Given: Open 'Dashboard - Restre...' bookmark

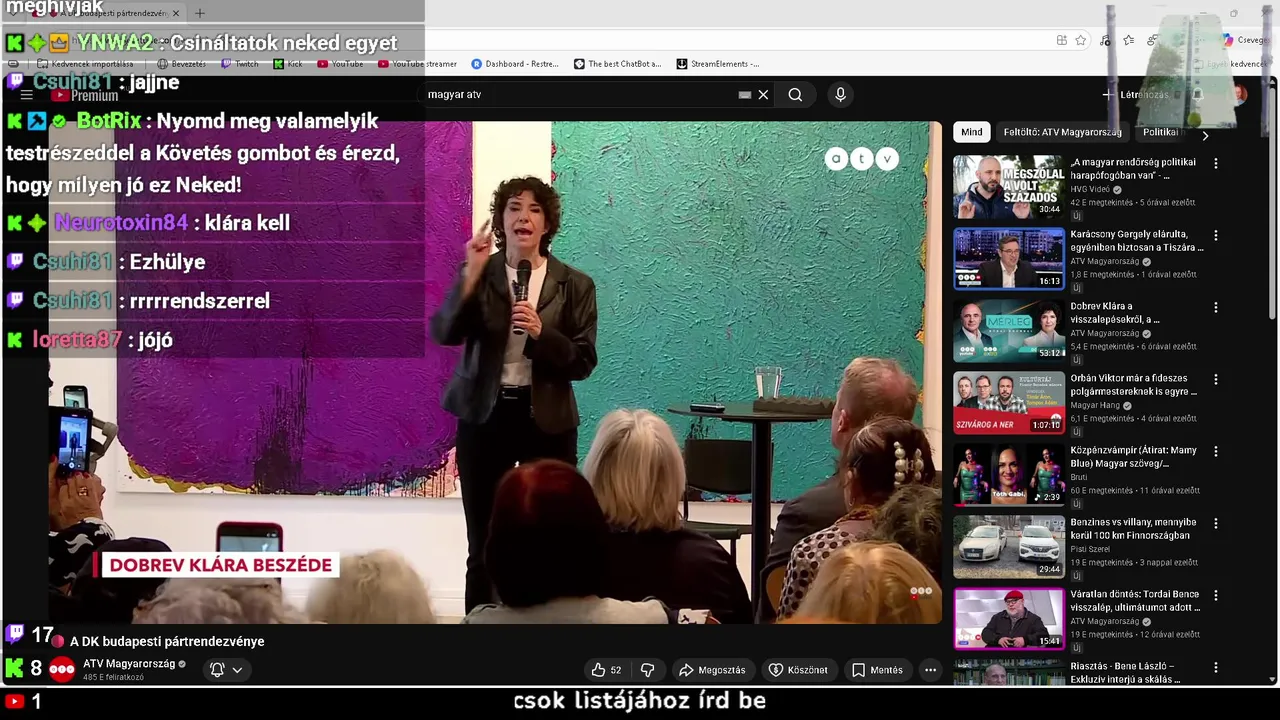Looking at the screenshot, I should pos(515,64).
